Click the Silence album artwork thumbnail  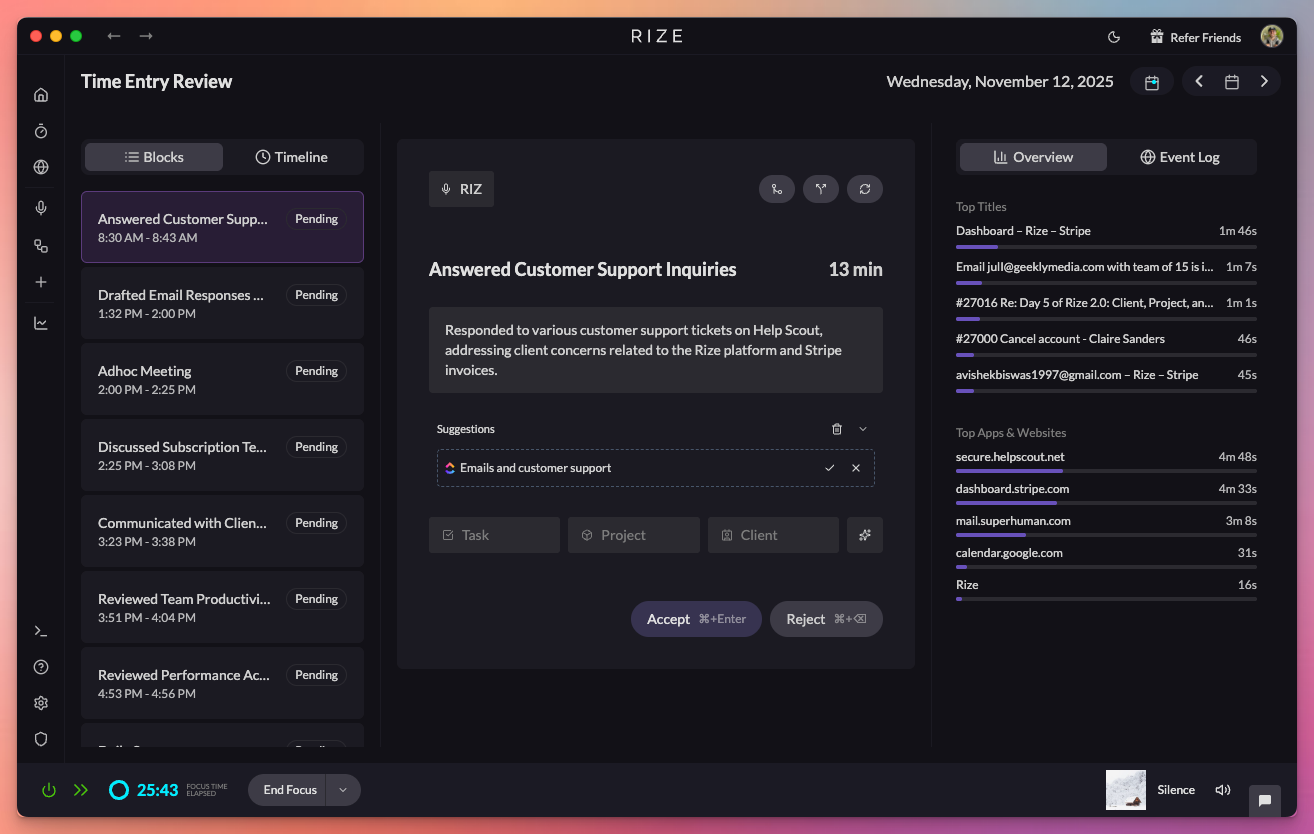pyautogui.click(x=1126, y=790)
